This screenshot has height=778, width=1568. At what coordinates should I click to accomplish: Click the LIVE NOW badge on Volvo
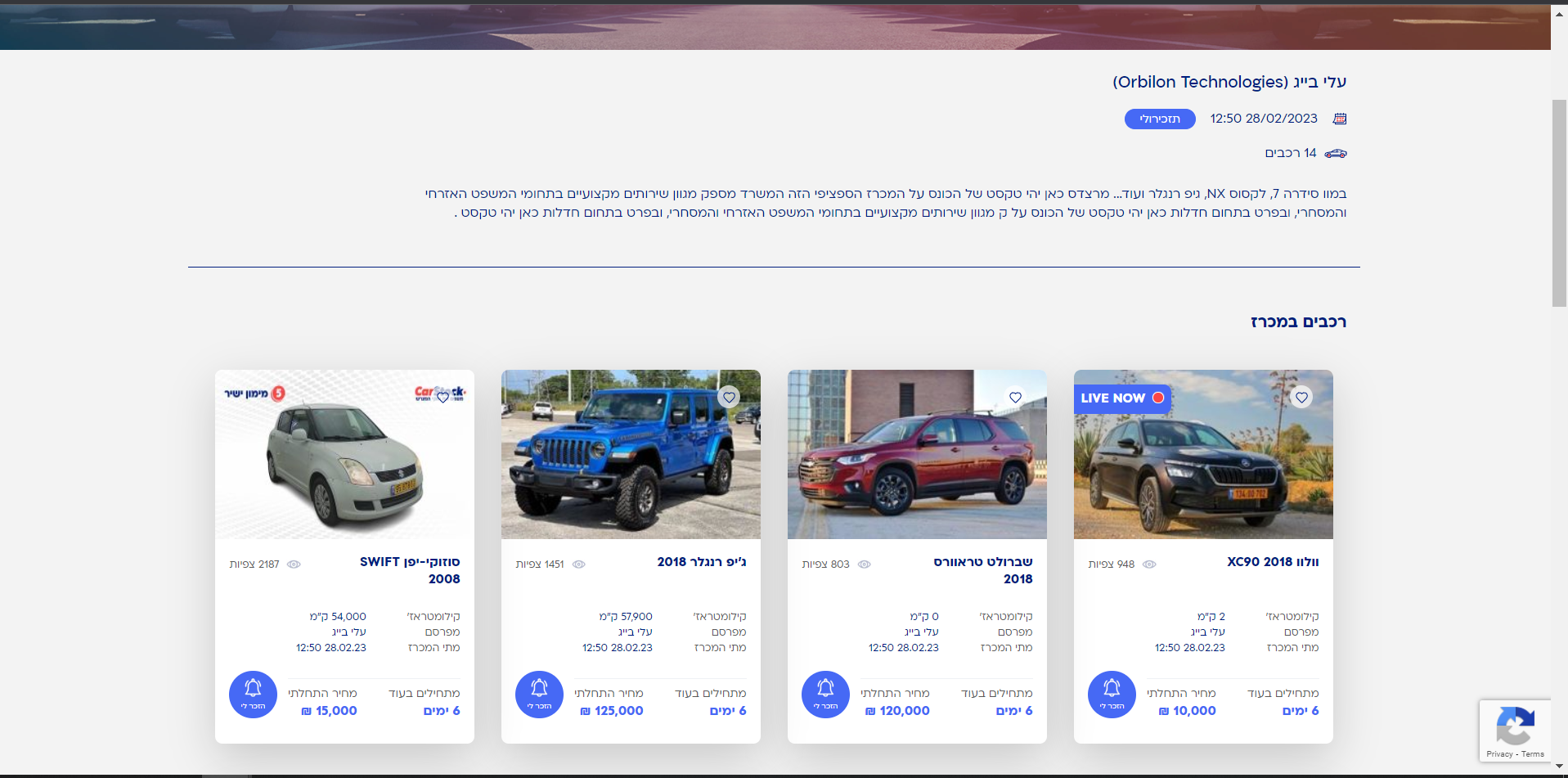coord(1122,398)
